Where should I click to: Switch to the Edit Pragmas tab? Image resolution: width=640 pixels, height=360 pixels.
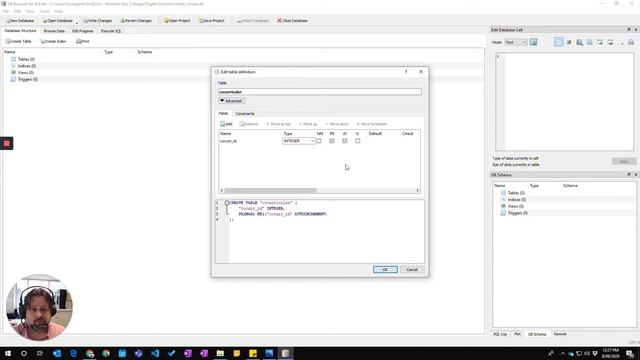click(x=82, y=31)
